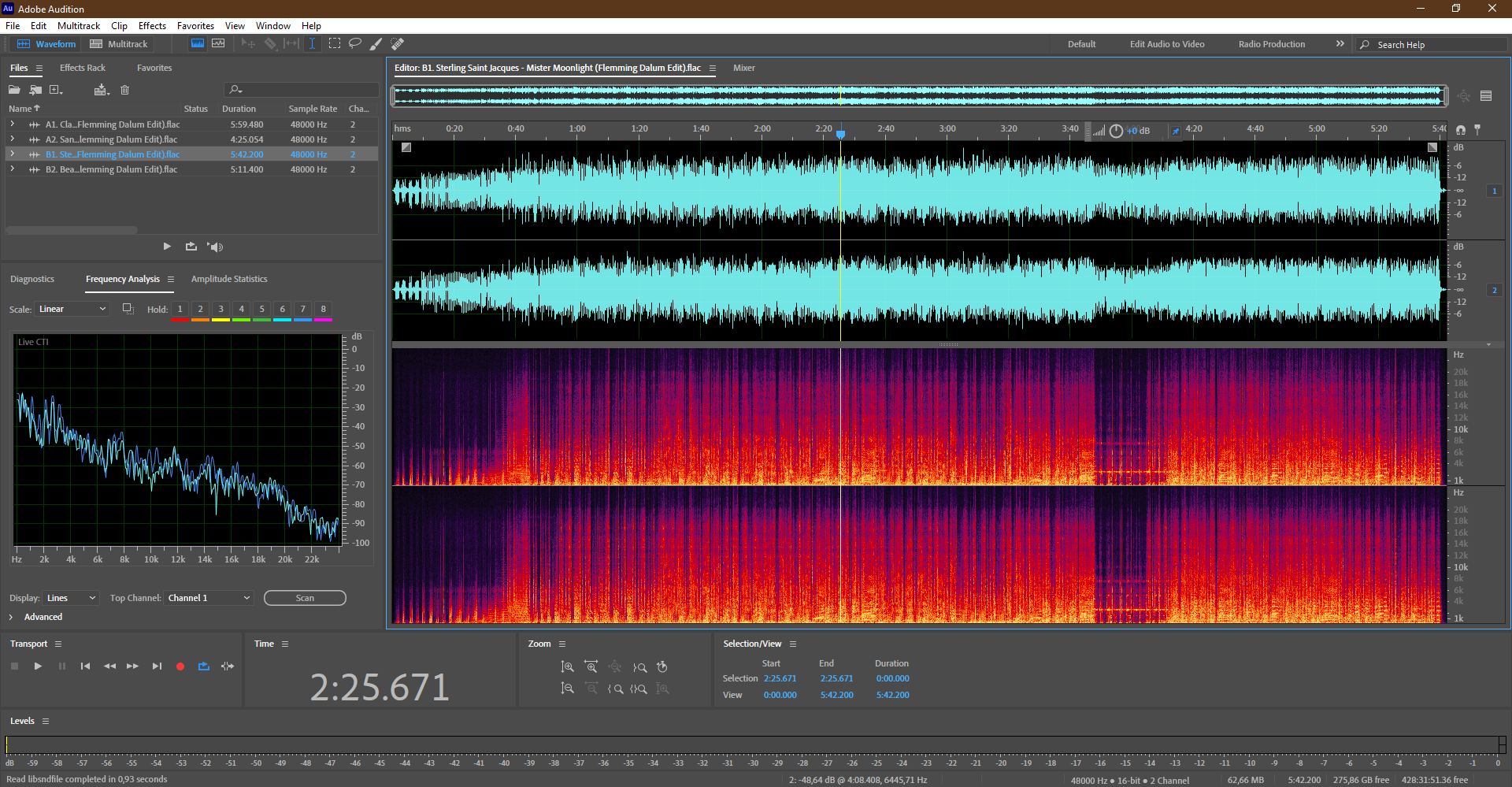Select the Marquee Selection tool
Image resolution: width=1512 pixels, height=787 pixels.
tap(335, 44)
